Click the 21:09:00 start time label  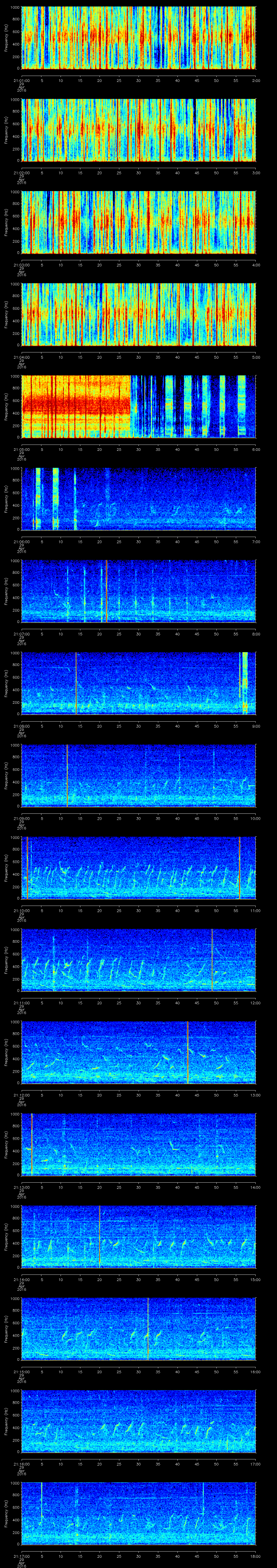point(21,818)
